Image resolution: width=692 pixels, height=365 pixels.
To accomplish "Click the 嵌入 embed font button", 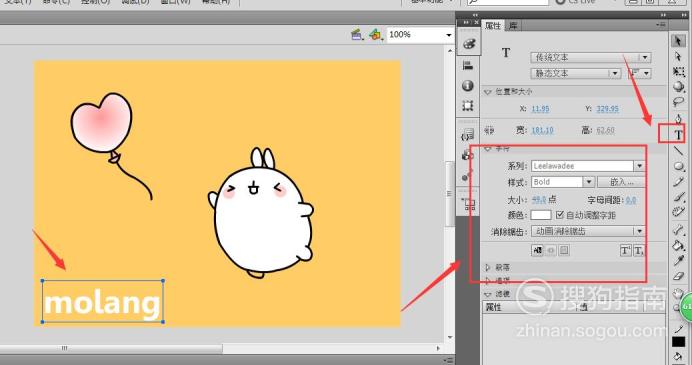I will (x=621, y=182).
